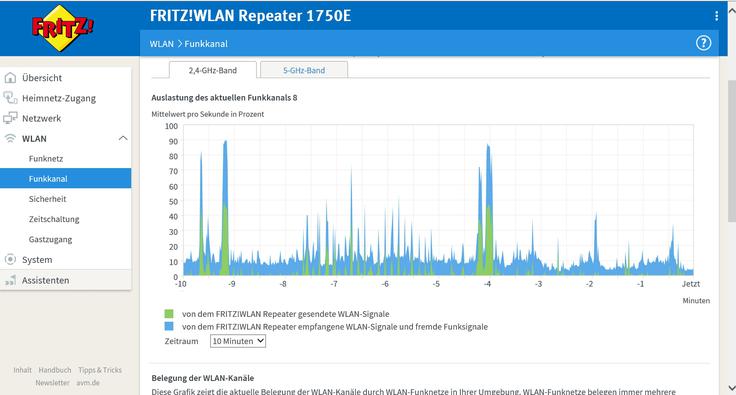Open the Zeitraum 10 Minuten dropdown
The width and height of the screenshot is (736, 395).
[238, 341]
